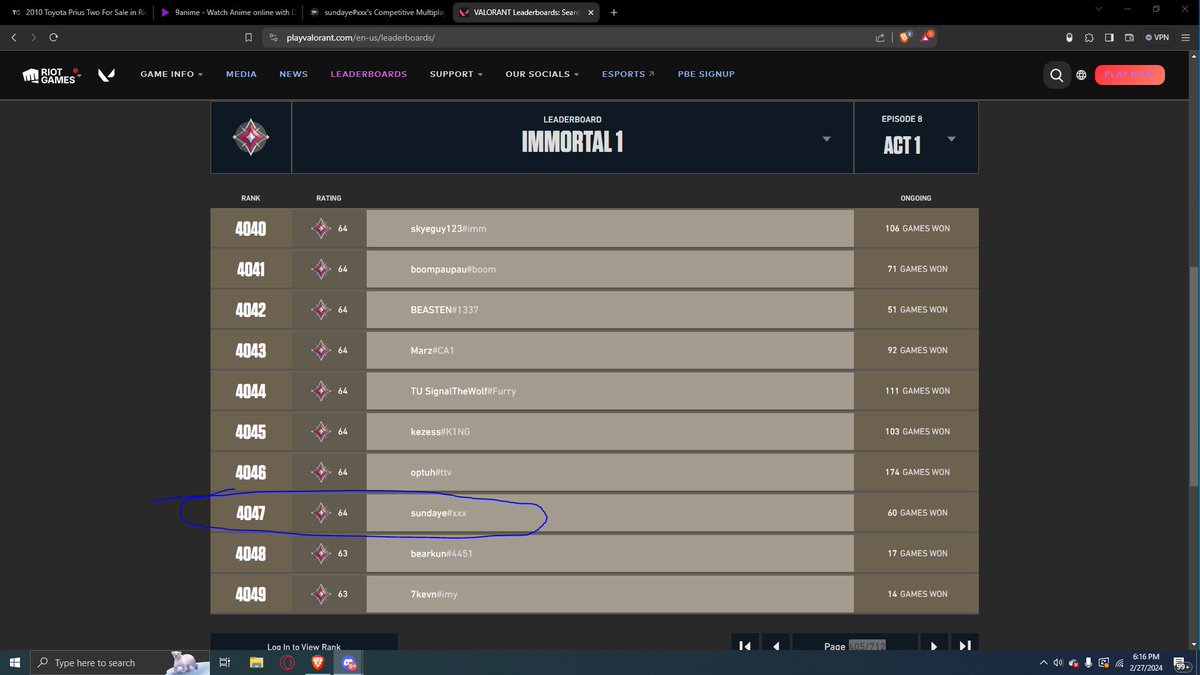Expand the Support menu
The image size is (1200, 675).
click(456, 74)
